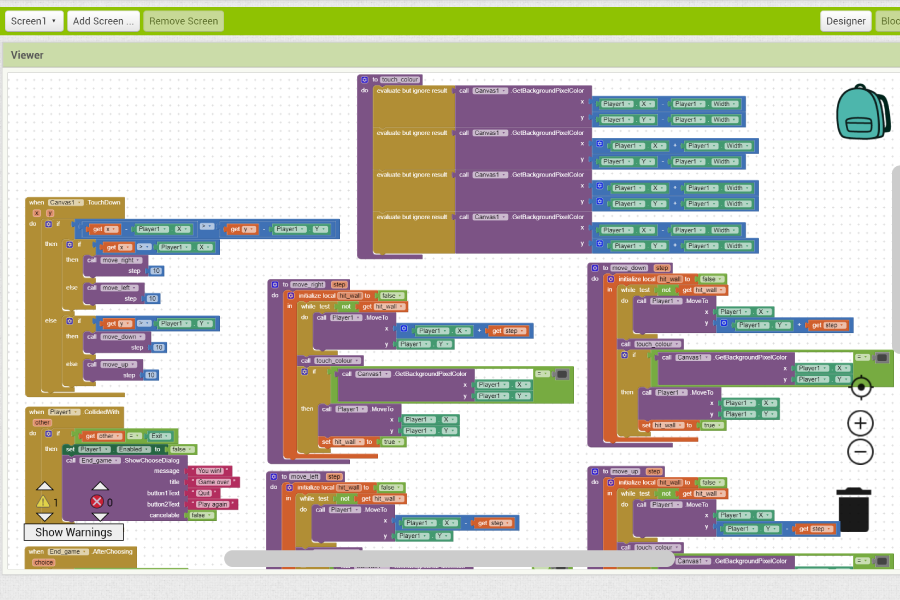Viewport: 900px width, 600px height.
Task: Go to previous warning with up arrow
Action: [45, 486]
